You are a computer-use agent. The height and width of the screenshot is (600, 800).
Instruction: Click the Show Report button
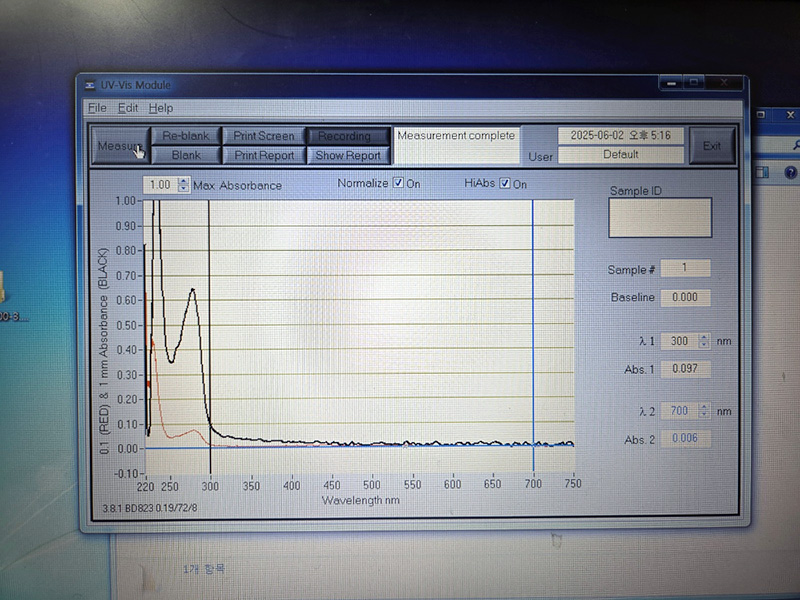coord(348,155)
